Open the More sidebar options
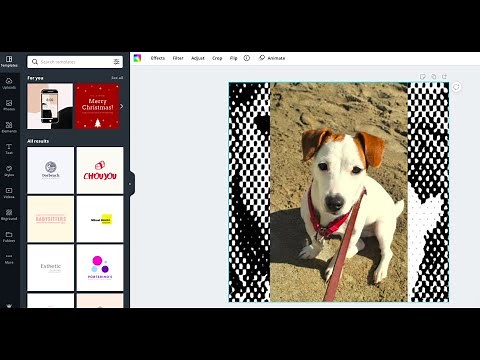The height and width of the screenshot is (360, 480). (9, 259)
